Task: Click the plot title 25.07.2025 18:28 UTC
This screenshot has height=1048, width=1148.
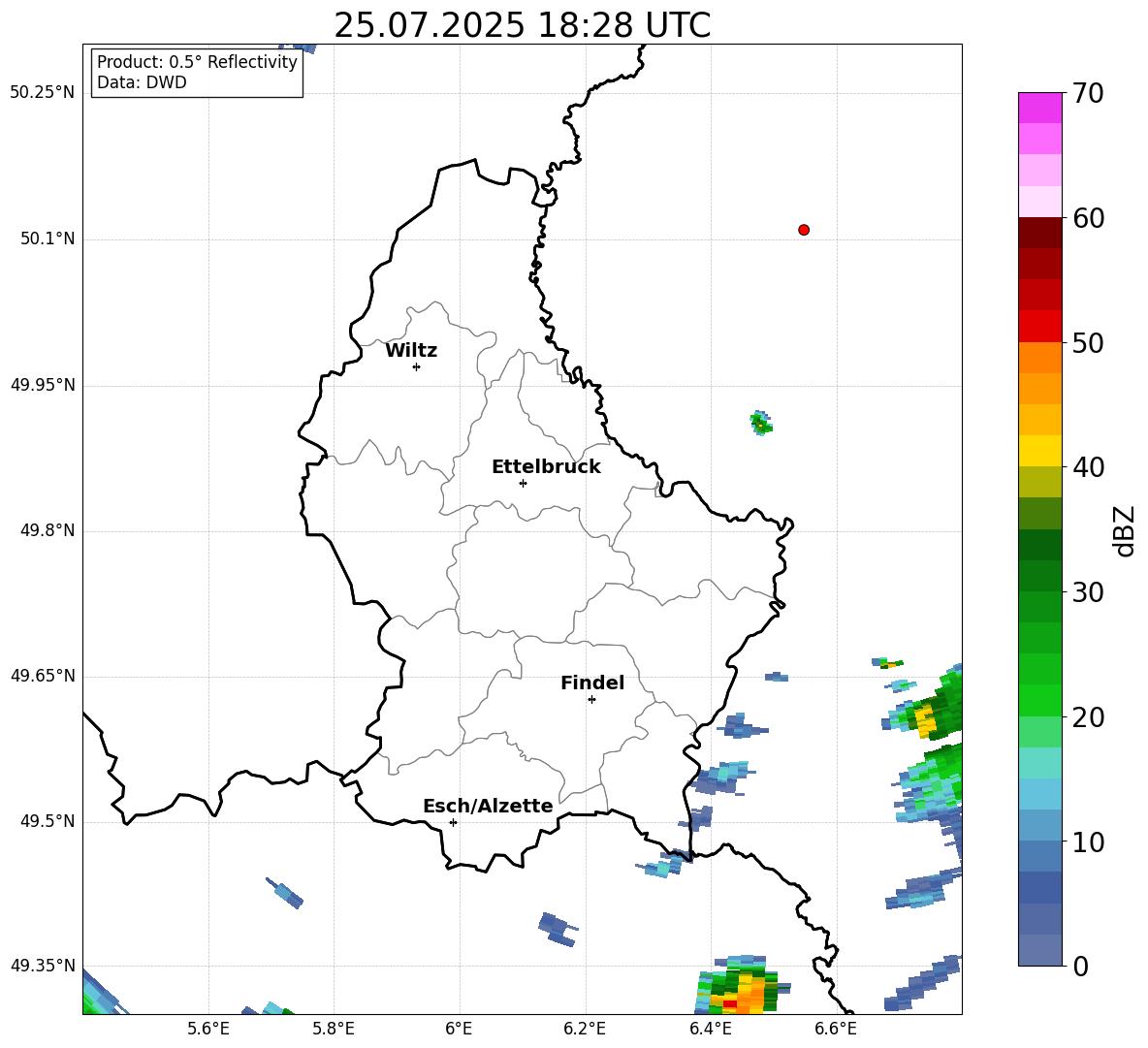Action: pos(522,25)
